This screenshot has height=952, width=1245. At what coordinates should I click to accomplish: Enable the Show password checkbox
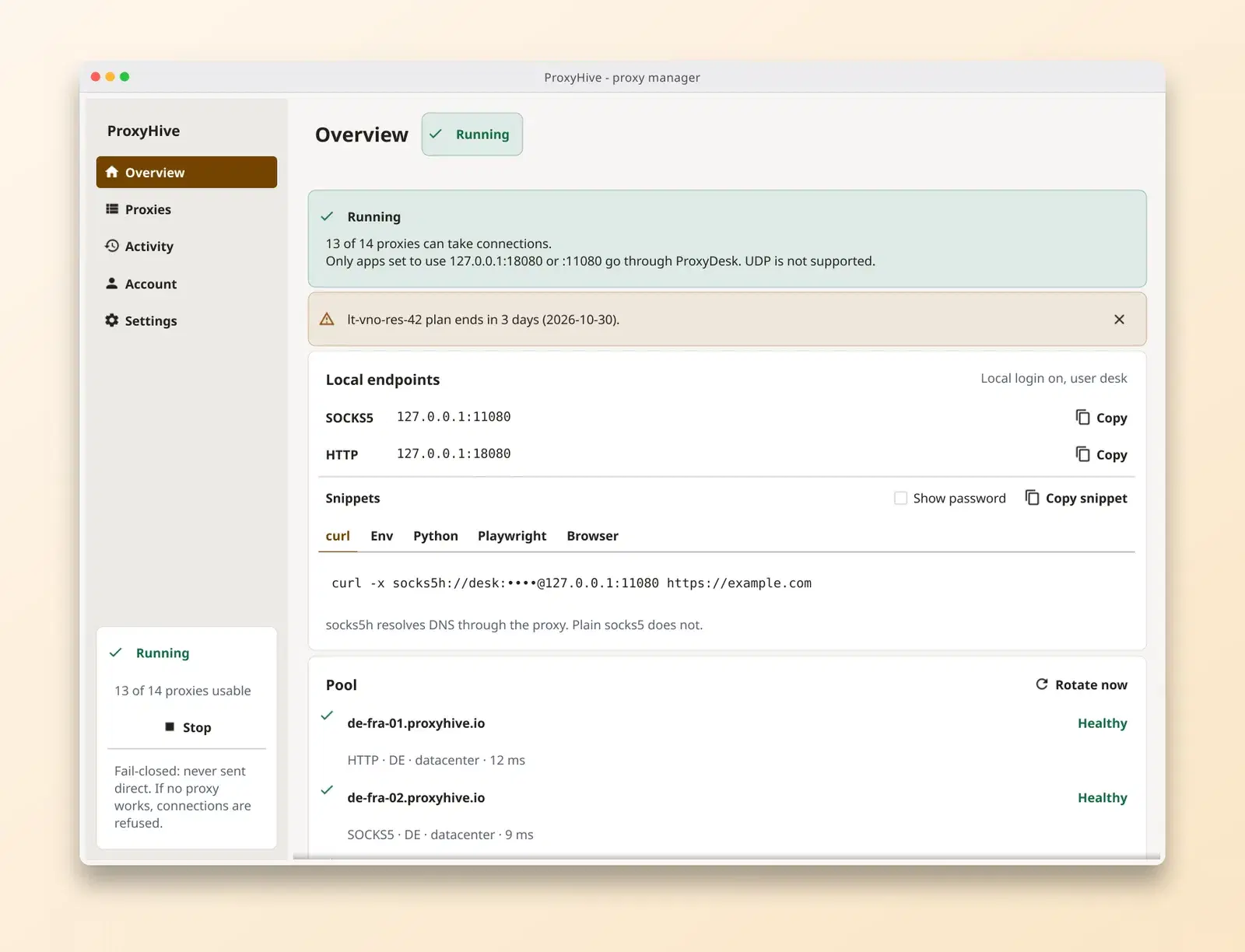tap(900, 498)
